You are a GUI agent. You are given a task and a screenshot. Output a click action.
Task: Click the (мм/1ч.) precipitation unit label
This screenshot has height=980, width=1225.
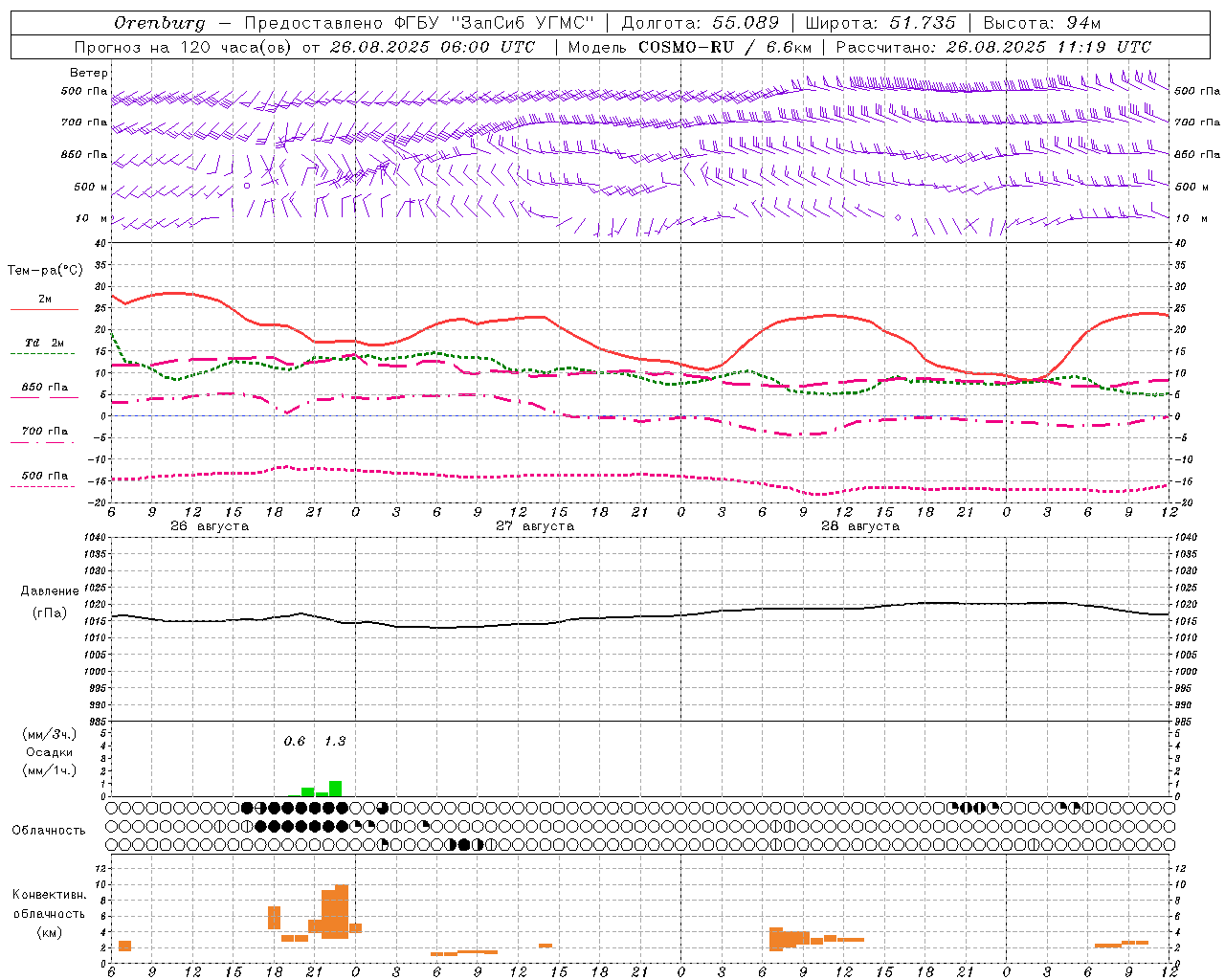(x=50, y=770)
